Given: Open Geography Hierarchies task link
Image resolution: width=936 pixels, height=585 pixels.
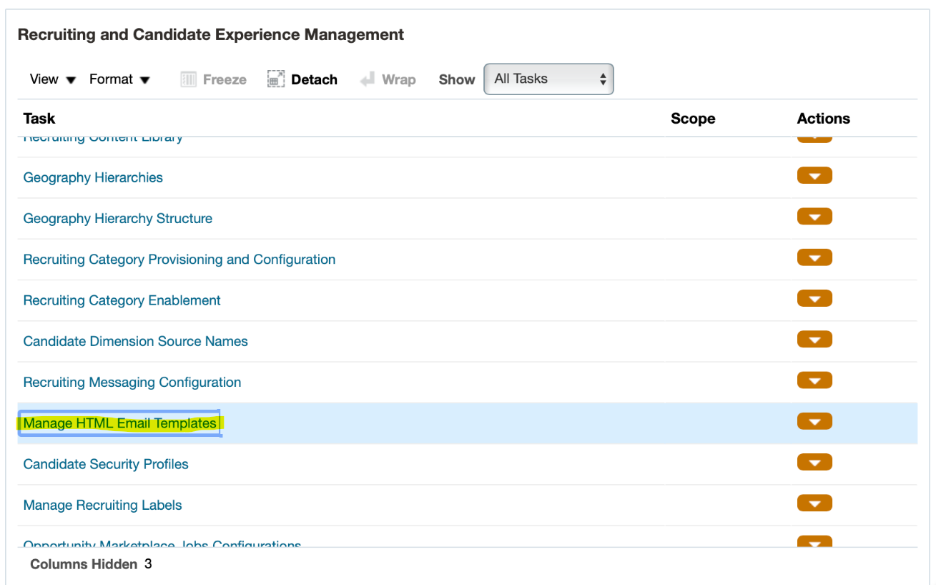Looking at the screenshot, I should coord(93,177).
